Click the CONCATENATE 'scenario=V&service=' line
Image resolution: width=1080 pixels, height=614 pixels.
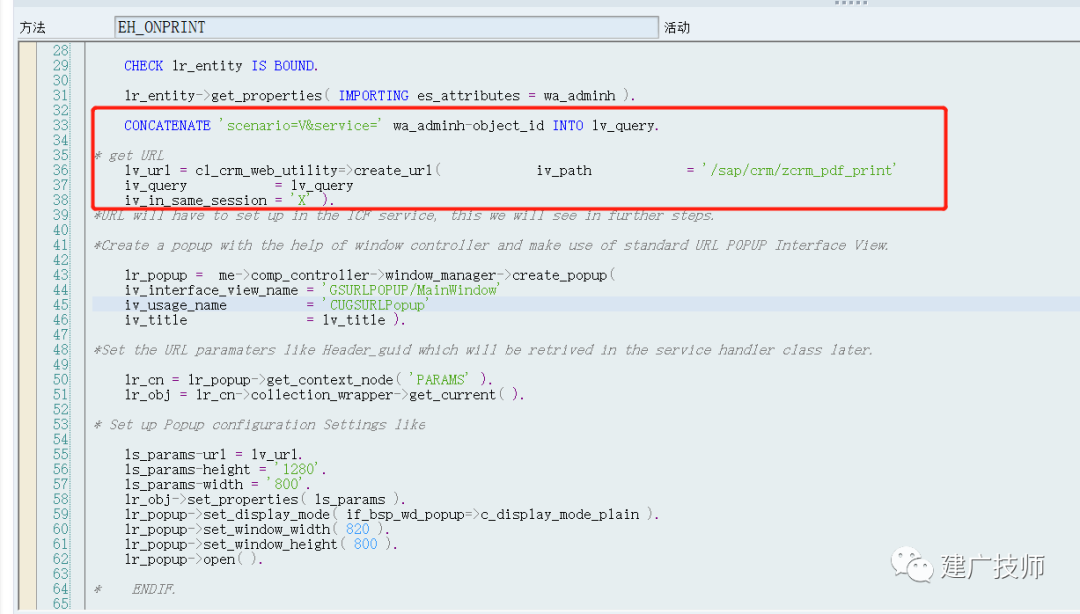[391, 125]
